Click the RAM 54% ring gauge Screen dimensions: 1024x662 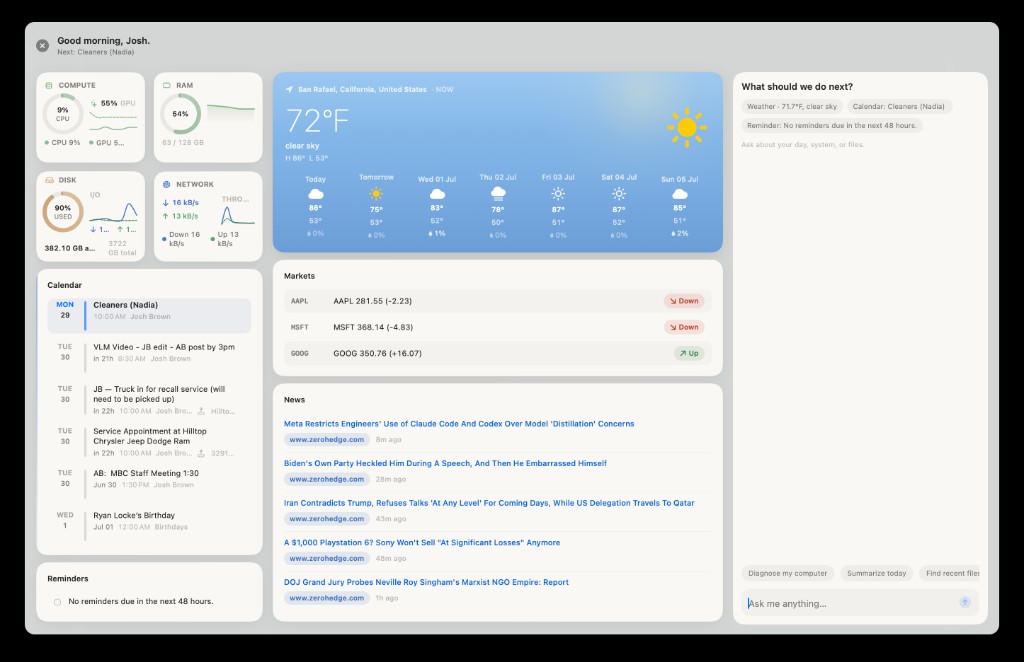pos(180,114)
